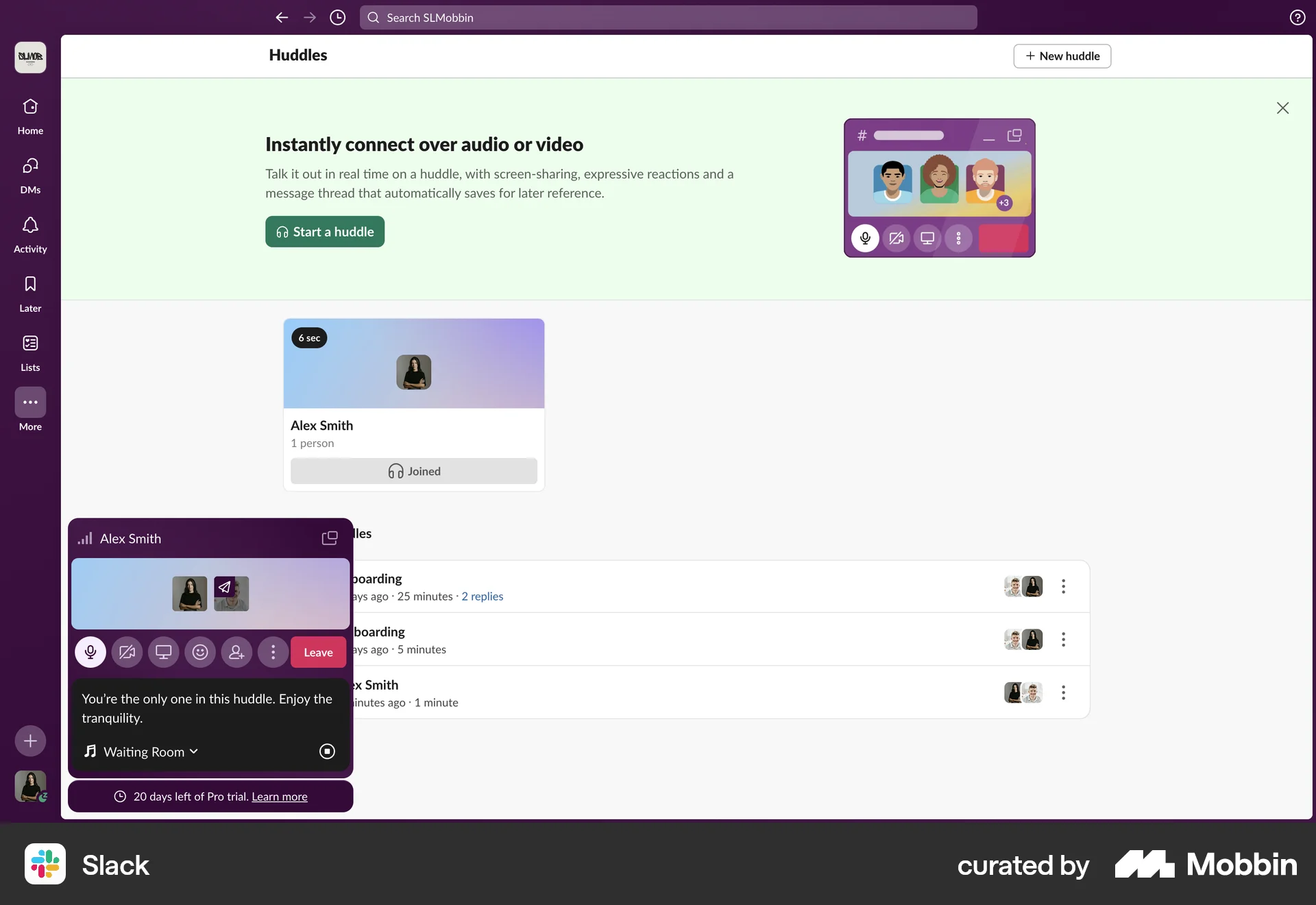The height and width of the screenshot is (905, 1316).
Task: Invite people to the huddle
Action: click(x=236, y=652)
